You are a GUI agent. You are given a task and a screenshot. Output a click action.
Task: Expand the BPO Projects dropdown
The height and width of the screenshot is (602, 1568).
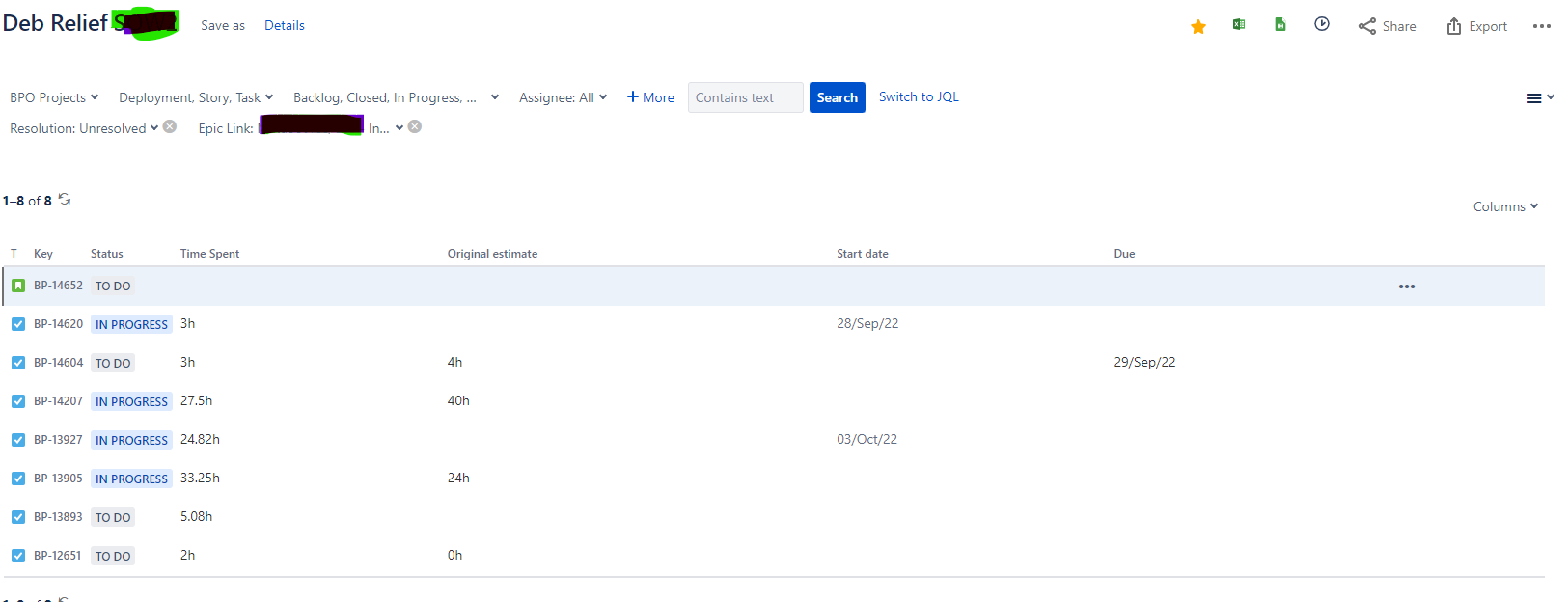54,97
